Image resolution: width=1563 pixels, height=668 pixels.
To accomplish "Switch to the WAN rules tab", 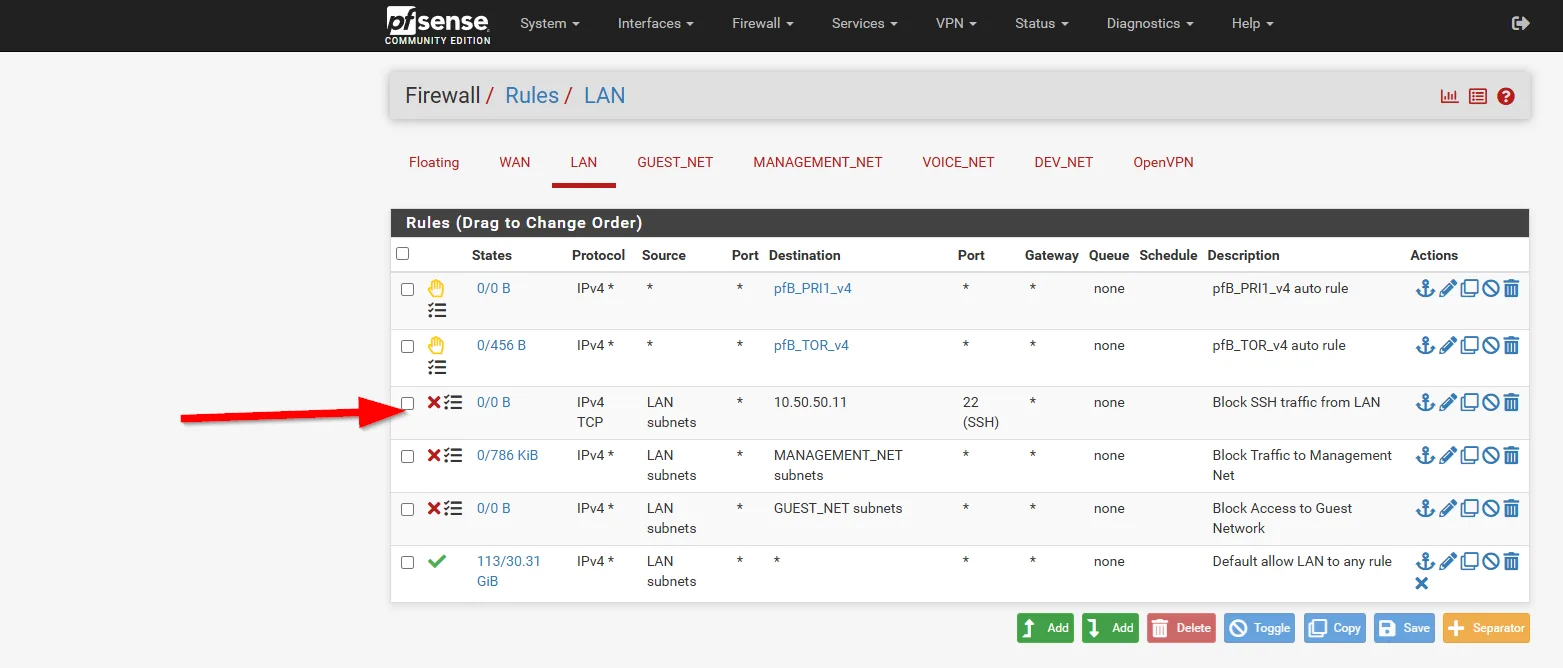I will (515, 162).
